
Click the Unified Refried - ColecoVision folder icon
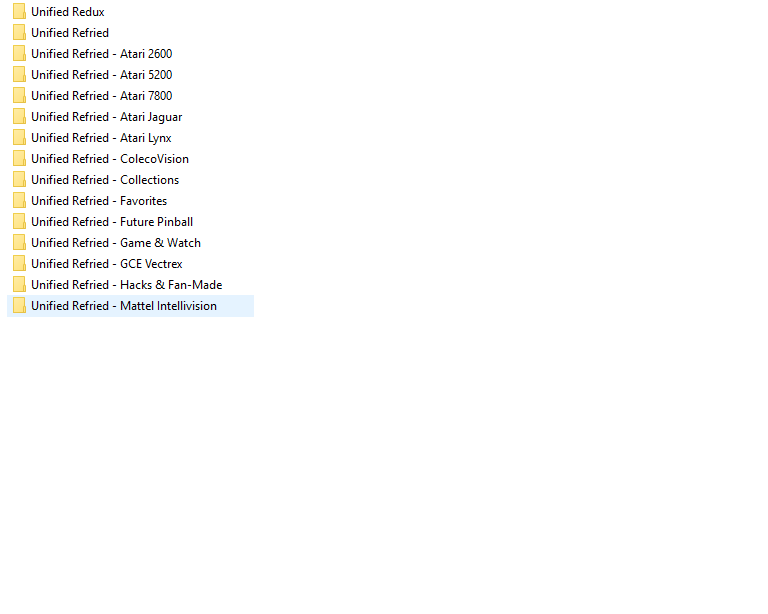19,159
